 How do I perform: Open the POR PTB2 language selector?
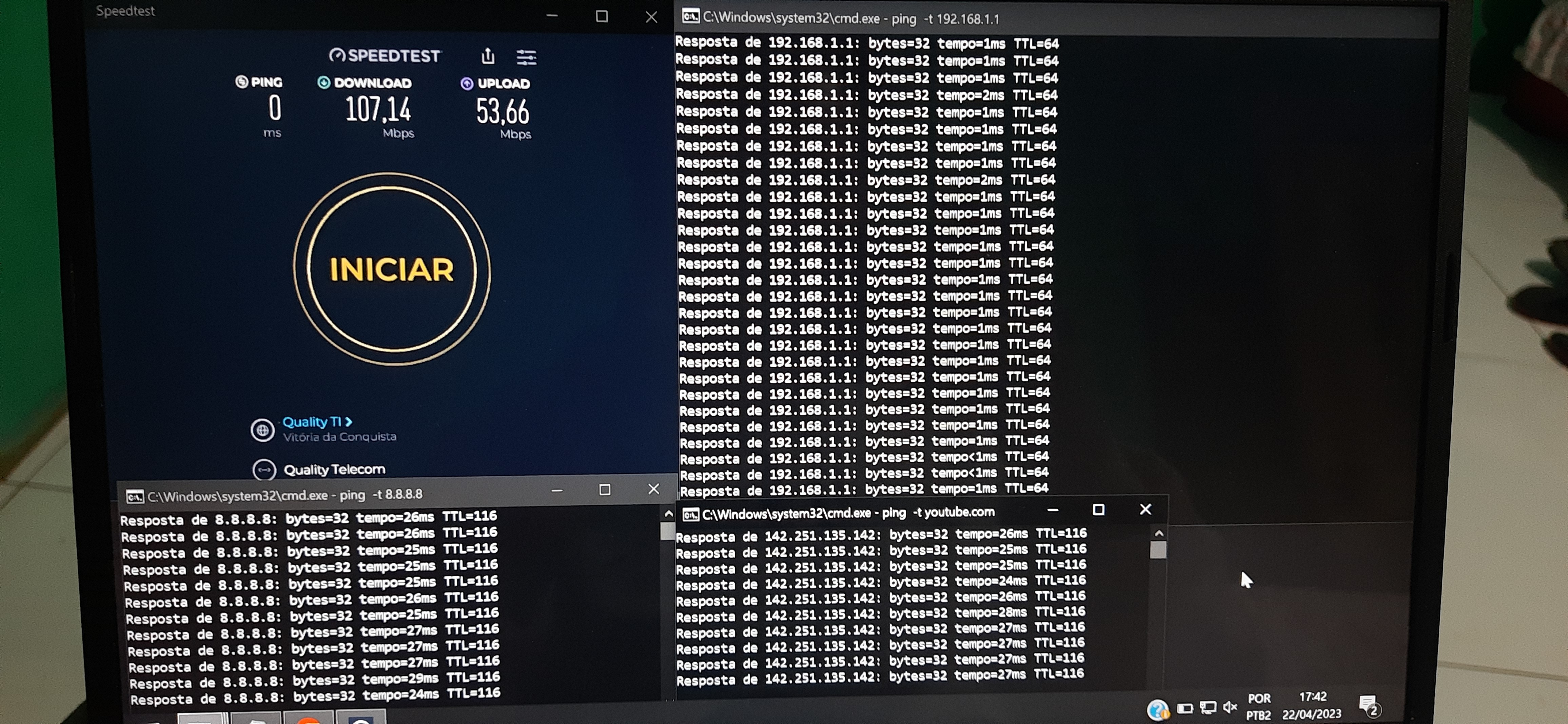click(1258, 706)
